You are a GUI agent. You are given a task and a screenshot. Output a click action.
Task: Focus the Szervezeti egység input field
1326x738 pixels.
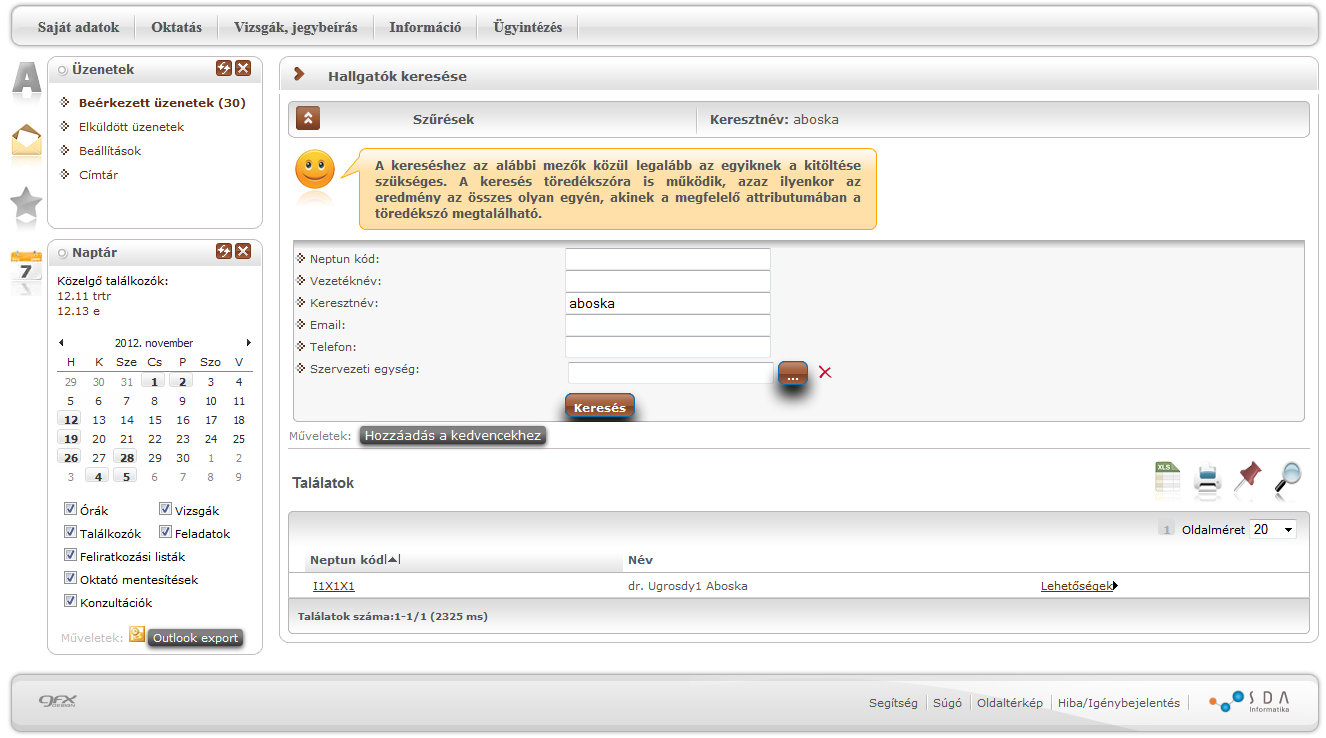(671, 373)
